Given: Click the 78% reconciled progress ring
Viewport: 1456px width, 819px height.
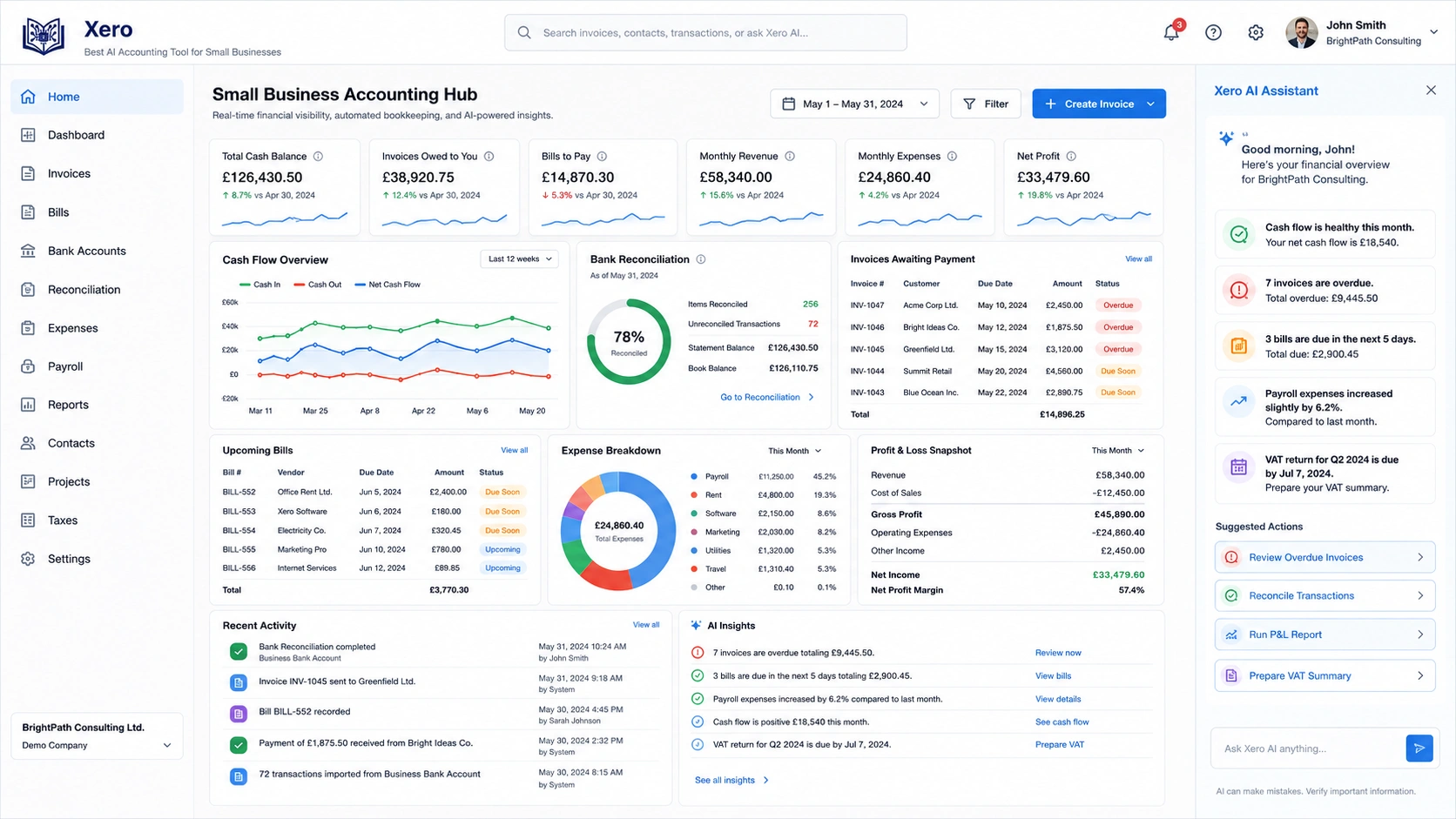Looking at the screenshot, I should 629,342.
